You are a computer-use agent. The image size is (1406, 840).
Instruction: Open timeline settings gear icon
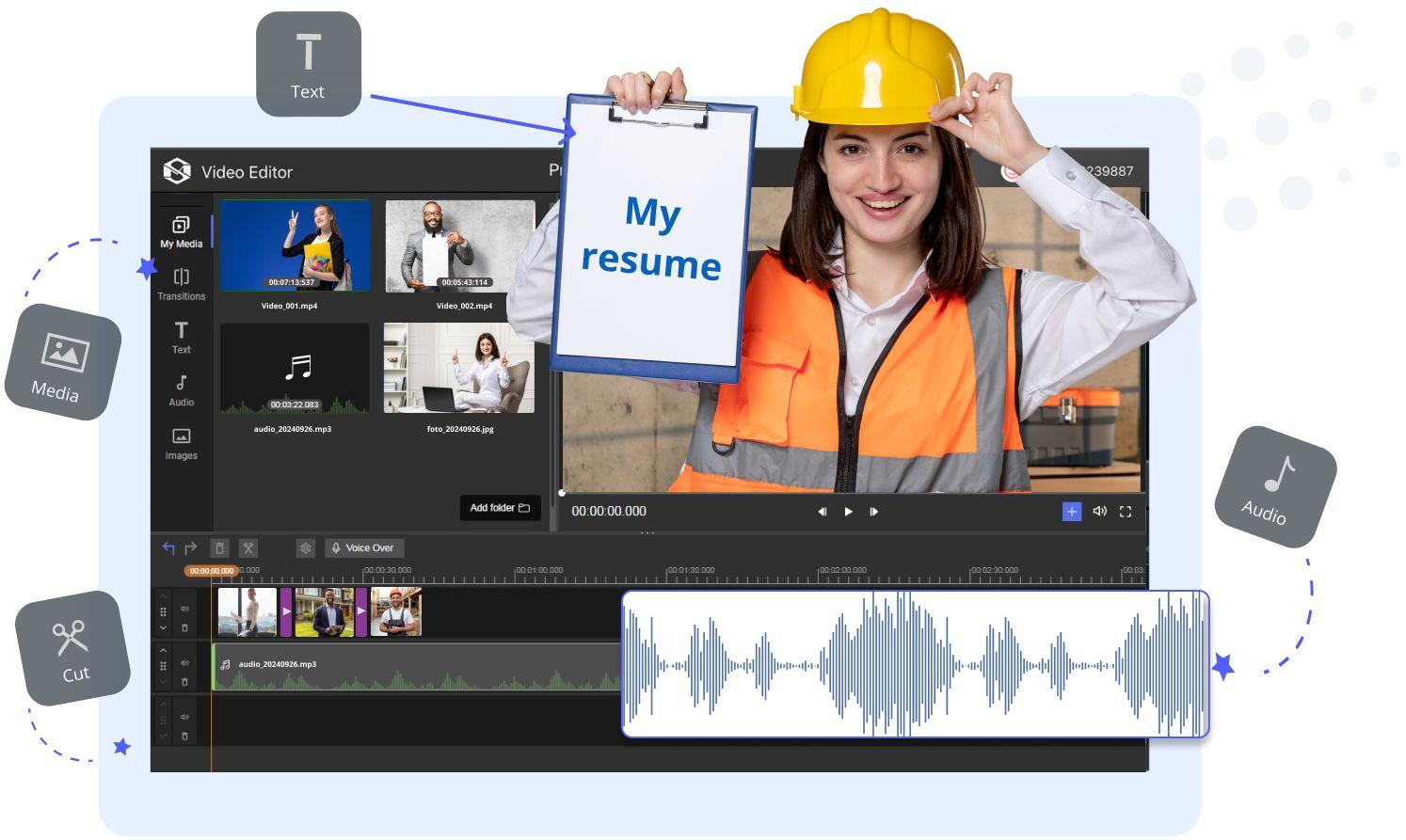[x=305, y=548]
